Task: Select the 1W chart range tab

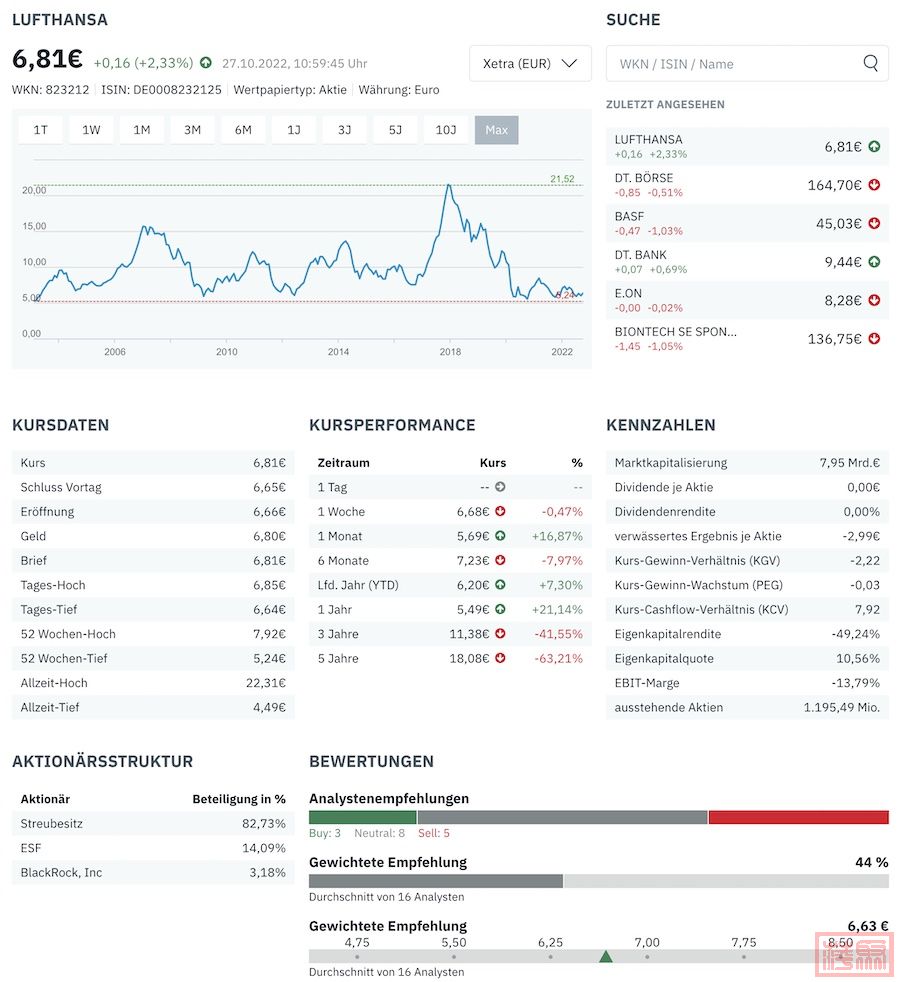Action: tap(91, 130)
